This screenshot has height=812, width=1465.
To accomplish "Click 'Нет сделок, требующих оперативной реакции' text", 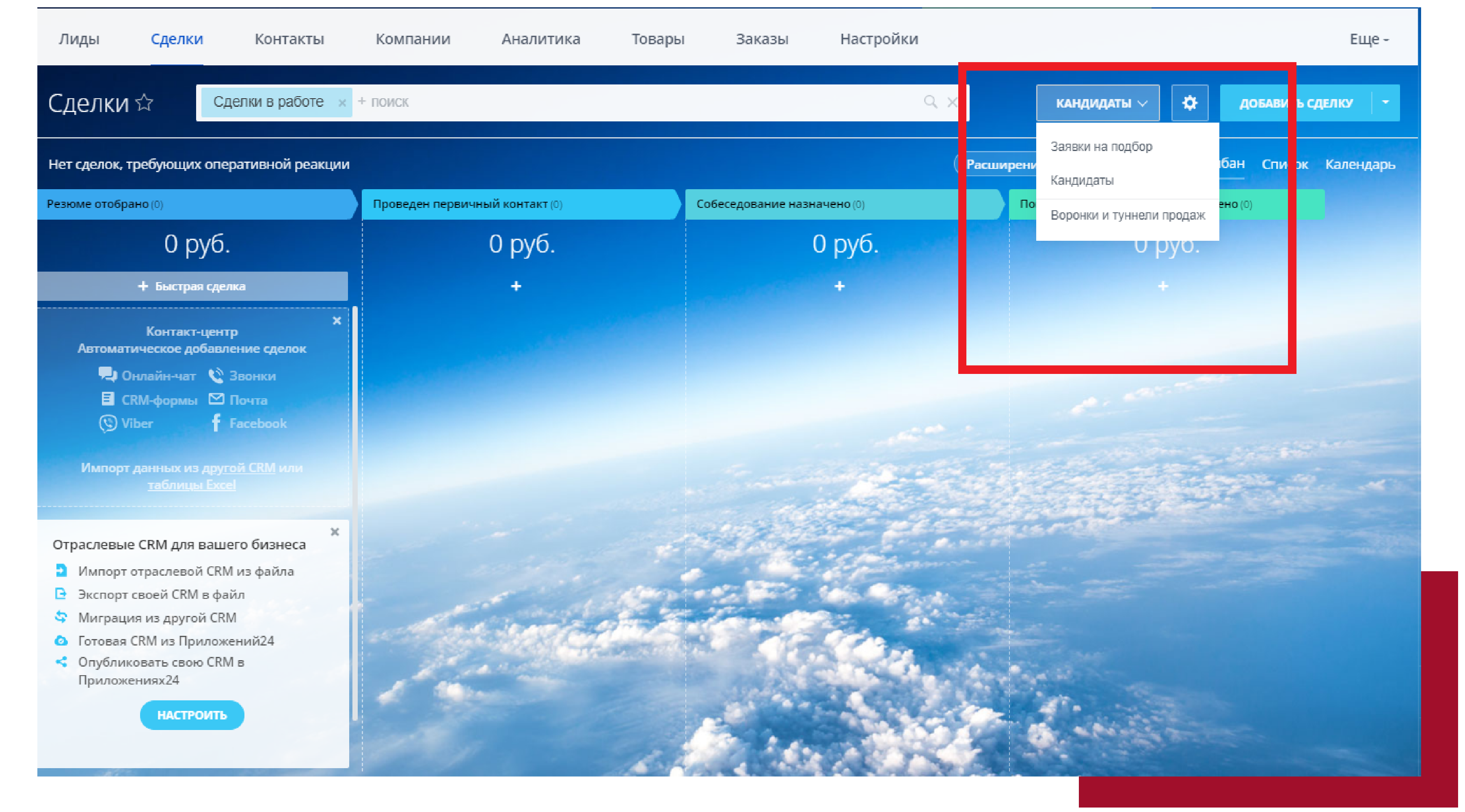I will (x=199, y=164).
